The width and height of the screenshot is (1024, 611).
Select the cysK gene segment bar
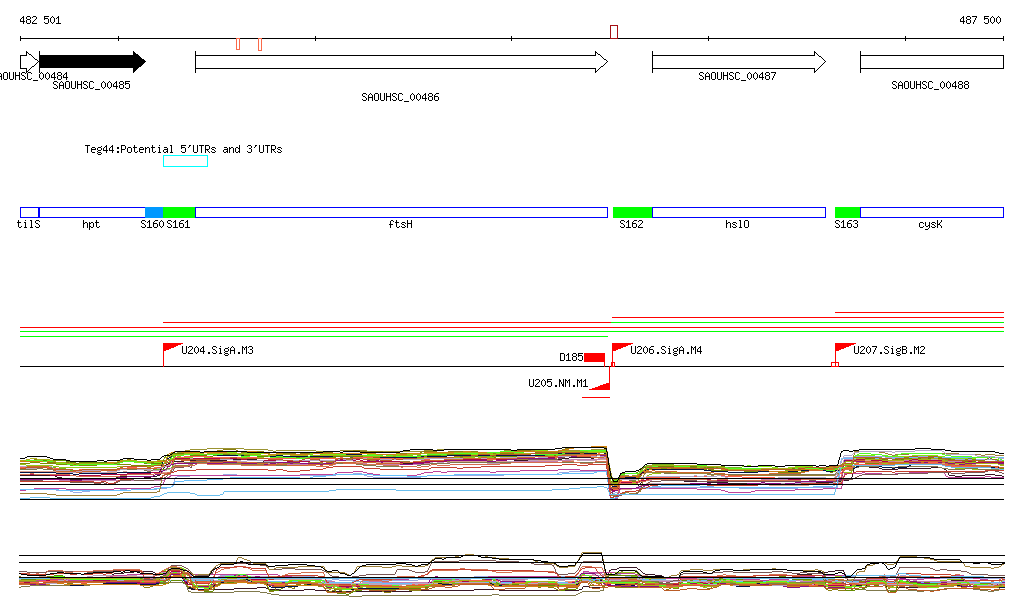931,213
